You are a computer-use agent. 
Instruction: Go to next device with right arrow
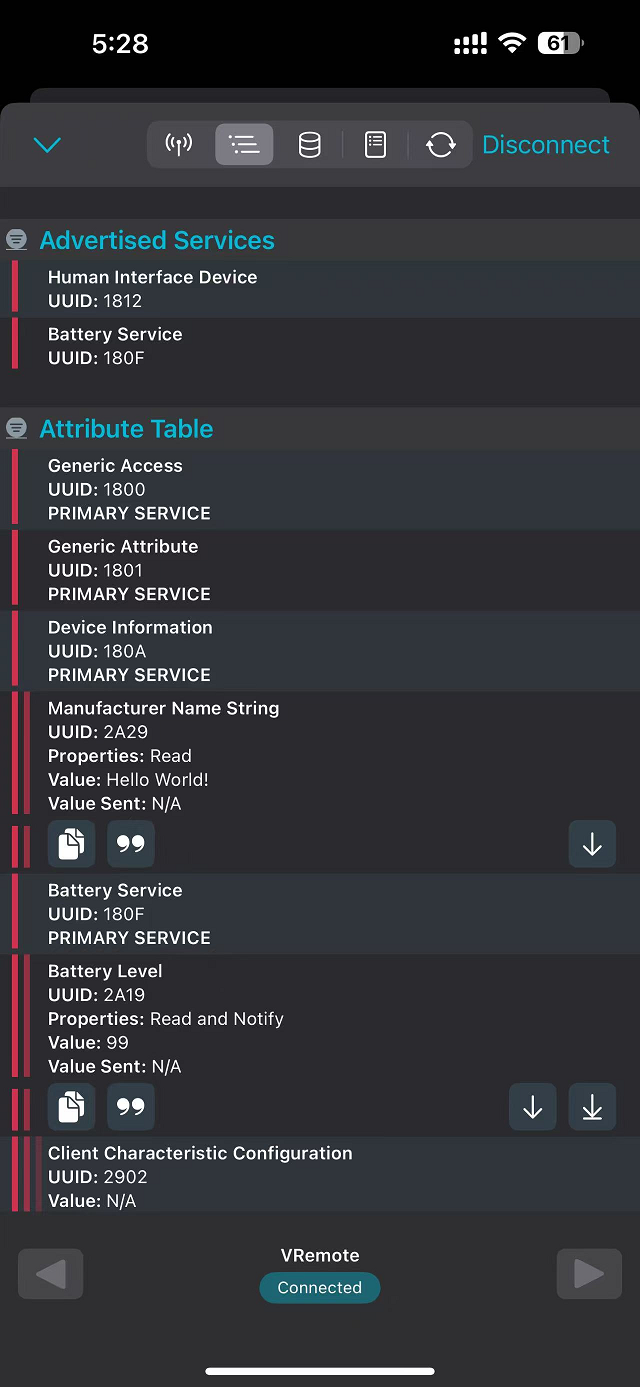click(x=589, y=1274)
